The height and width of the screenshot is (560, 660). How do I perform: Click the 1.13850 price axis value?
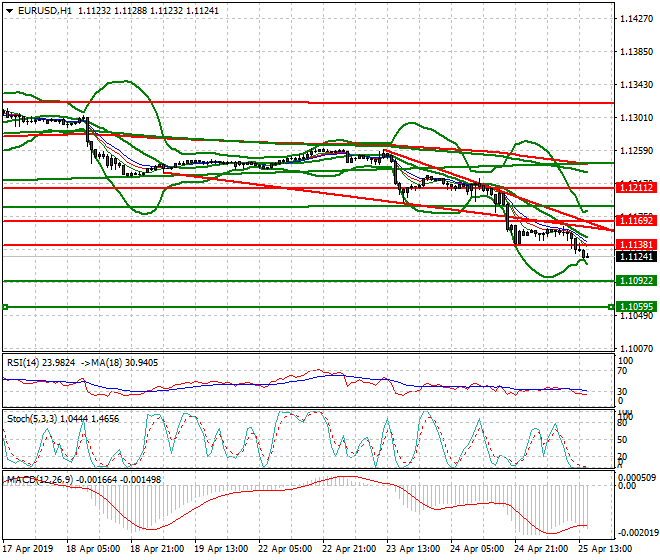[636, 52]
